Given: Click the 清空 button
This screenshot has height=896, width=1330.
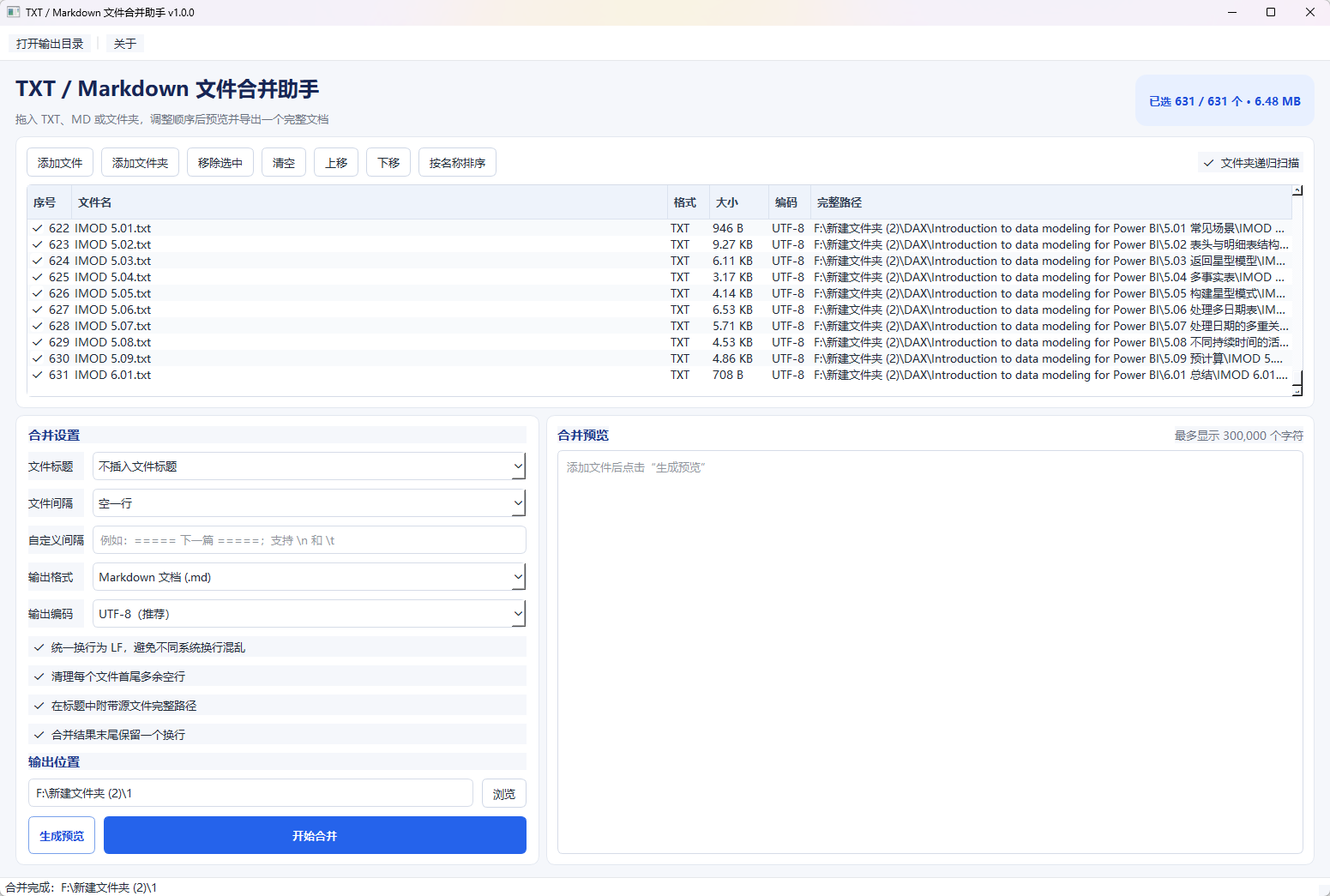Looking at the screenshot, I should point(284,163).
